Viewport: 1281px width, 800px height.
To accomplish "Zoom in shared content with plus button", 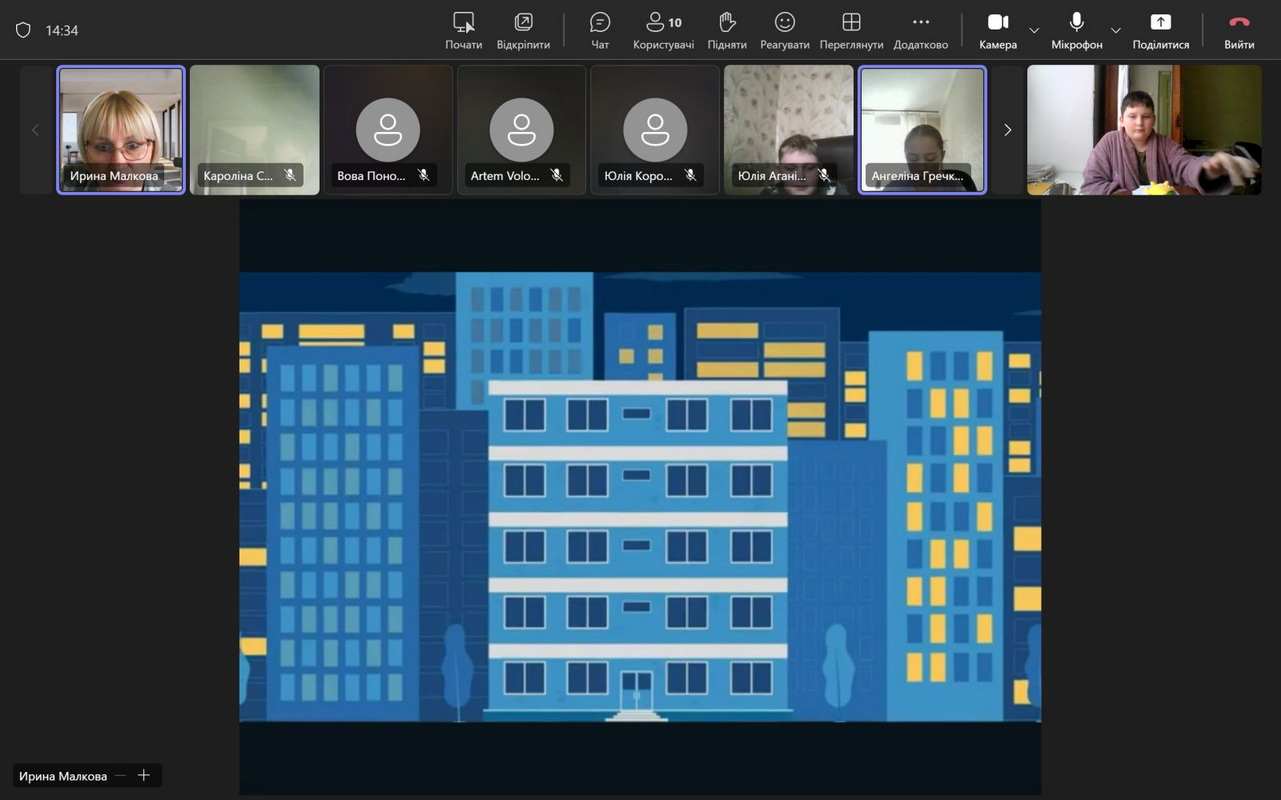I will (144, 776).
